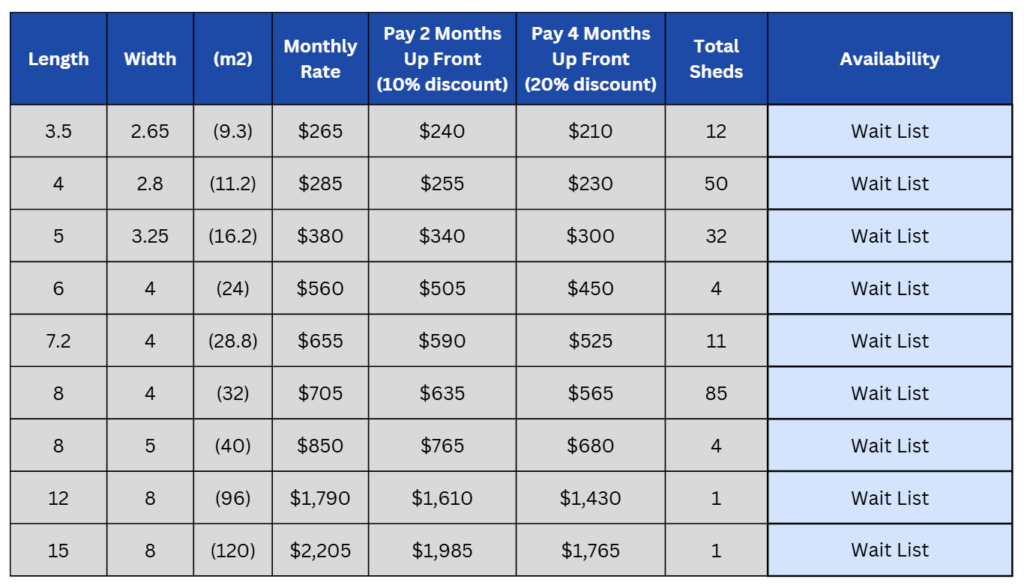Select Wait List in the 7.2 length row
1024x588 pixels.
[889, 341]
